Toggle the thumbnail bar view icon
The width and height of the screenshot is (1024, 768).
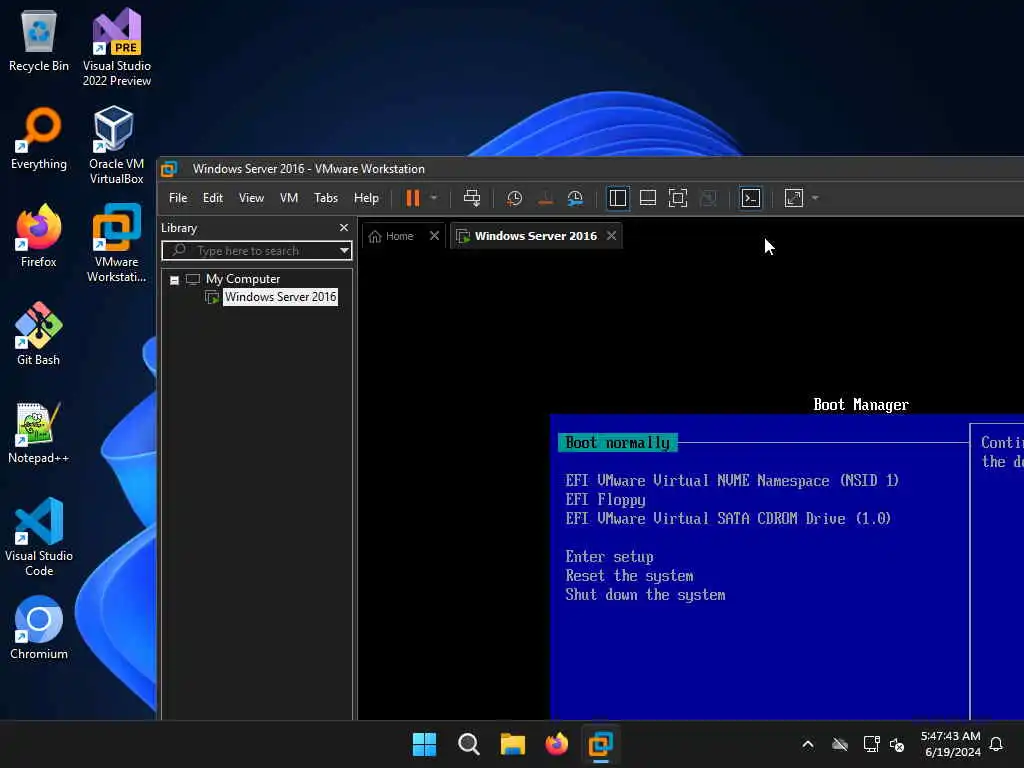[x=648, y=198]
